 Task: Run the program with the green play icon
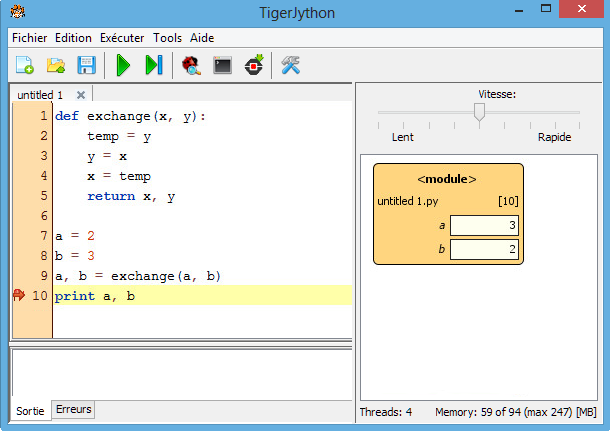click(123, 66)
